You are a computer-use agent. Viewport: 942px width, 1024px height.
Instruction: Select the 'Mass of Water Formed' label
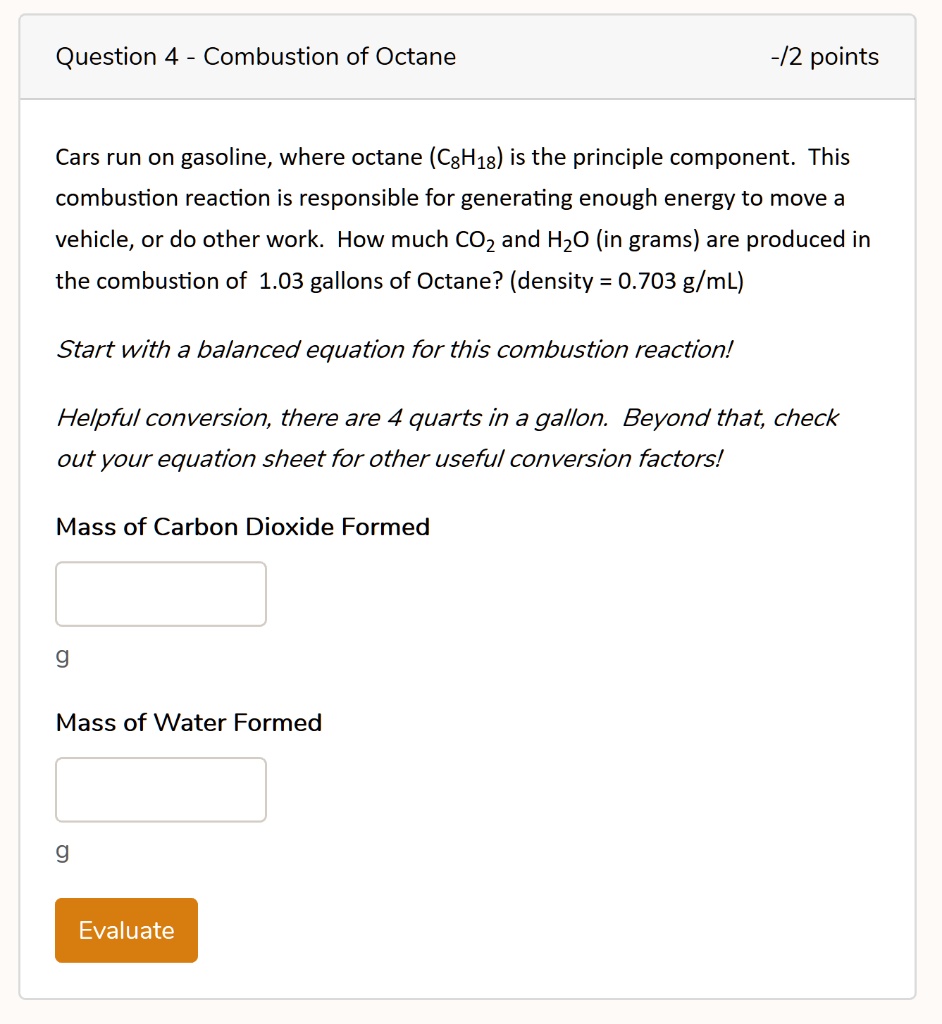(x=189, y=722)
